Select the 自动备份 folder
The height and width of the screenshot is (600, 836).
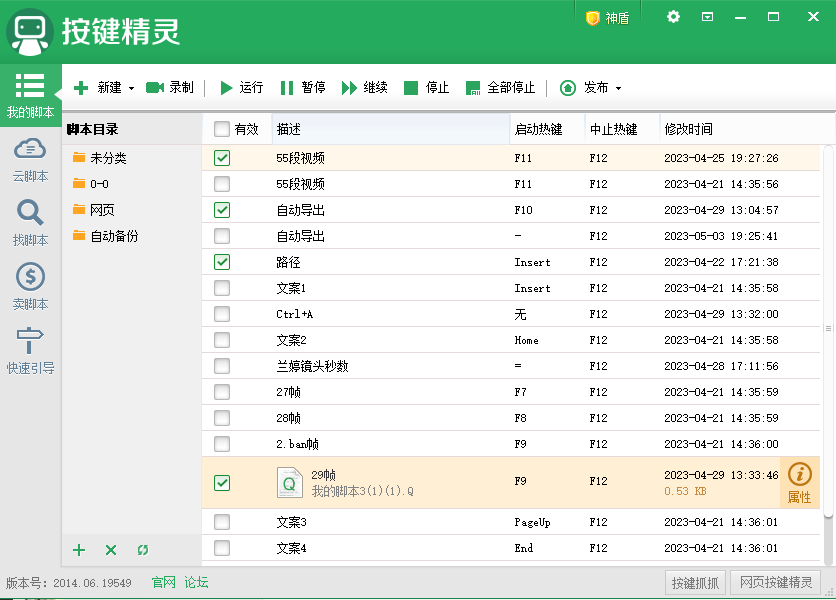[x=106, y=236]
